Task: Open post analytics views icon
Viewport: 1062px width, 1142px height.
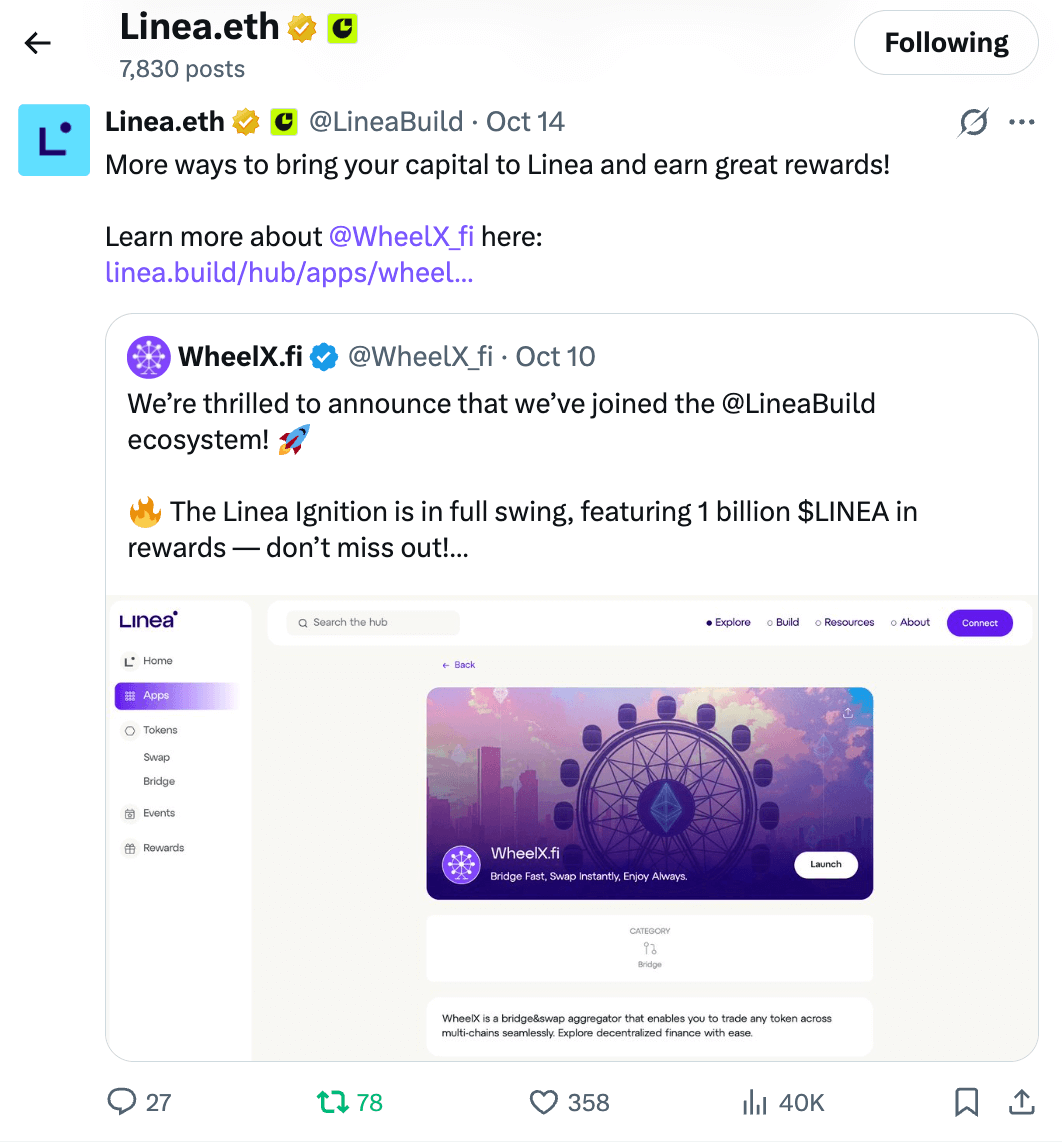Action: pyautogui.click(x=753, y=1102)
